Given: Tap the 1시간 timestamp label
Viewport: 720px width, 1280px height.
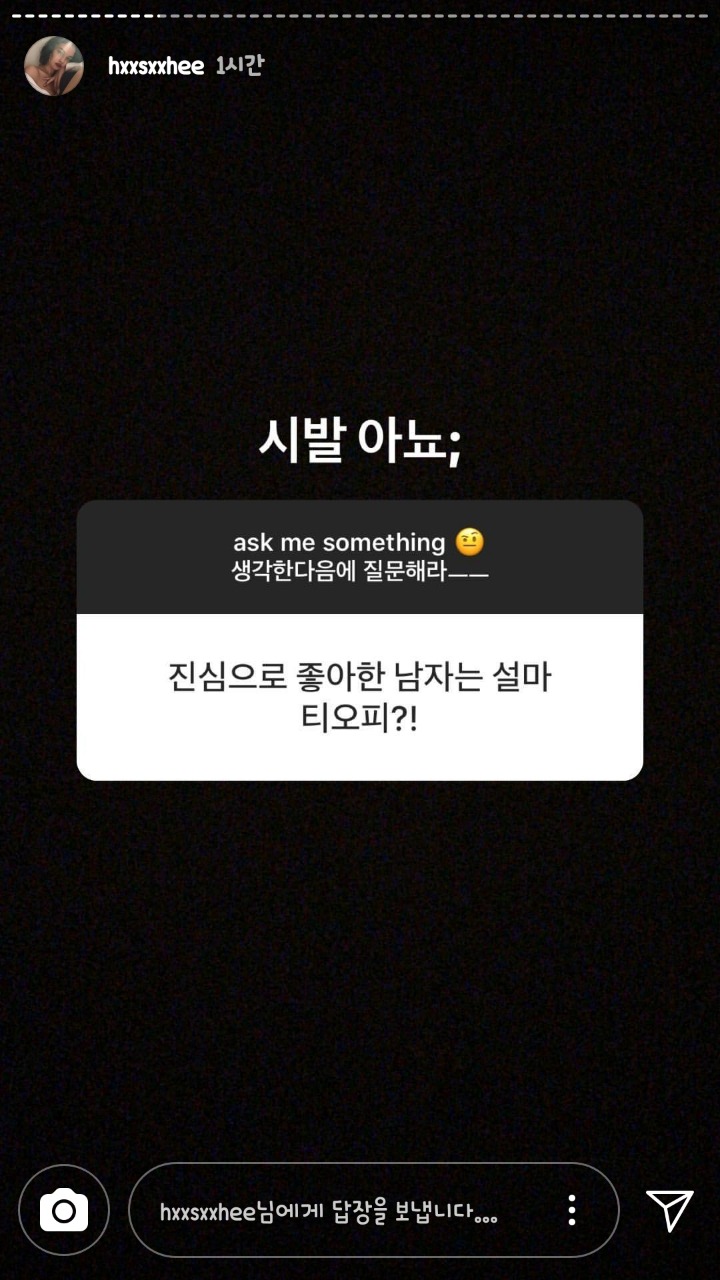Looking at the screenshot, I should (239, 66).
